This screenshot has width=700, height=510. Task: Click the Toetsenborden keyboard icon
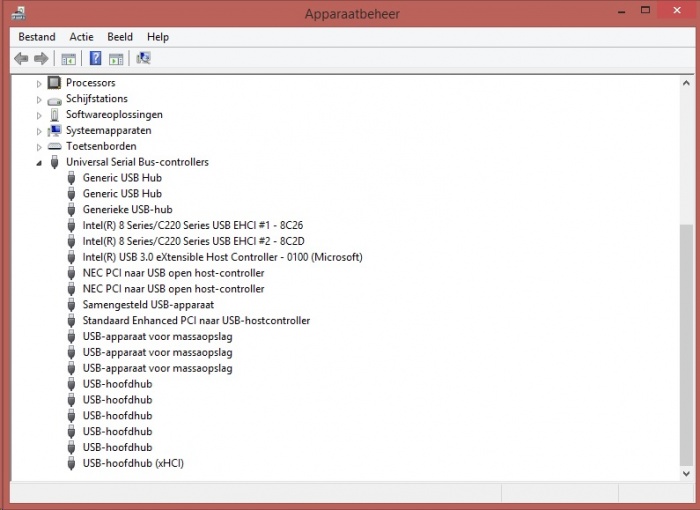coord(54,146)
